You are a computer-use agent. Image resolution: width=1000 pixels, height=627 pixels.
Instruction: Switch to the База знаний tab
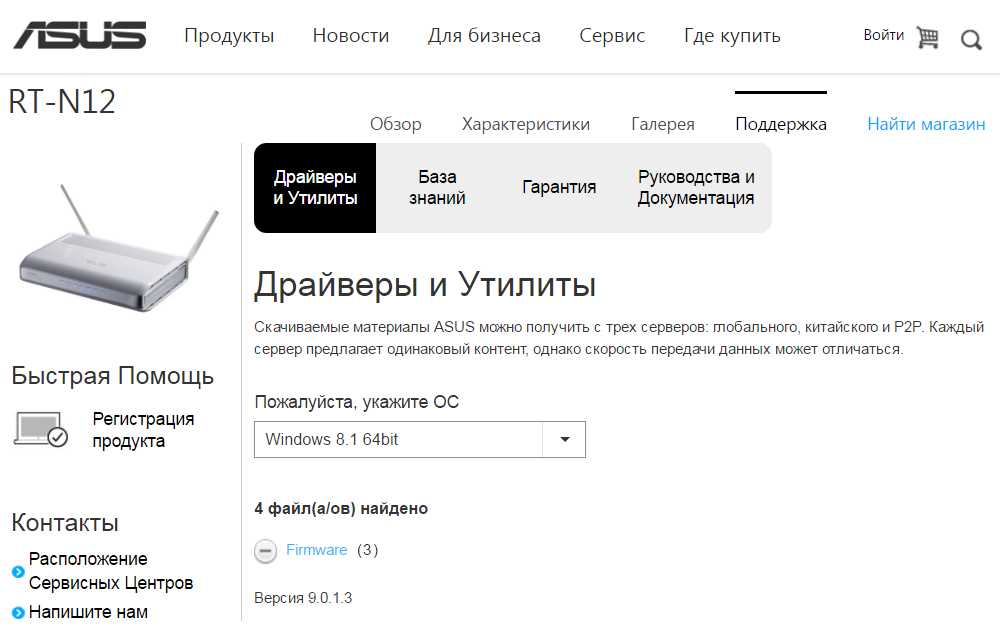(x=437, y=187)
